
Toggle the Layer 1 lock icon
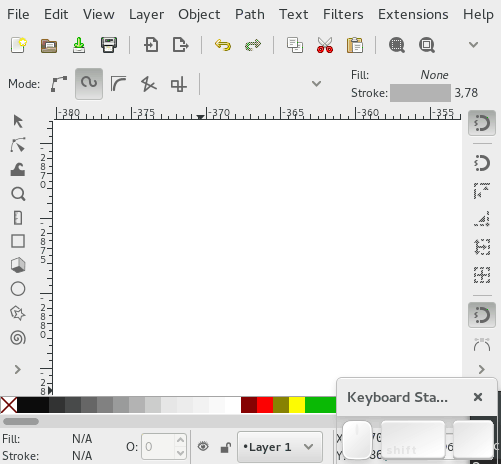(226, 447)
